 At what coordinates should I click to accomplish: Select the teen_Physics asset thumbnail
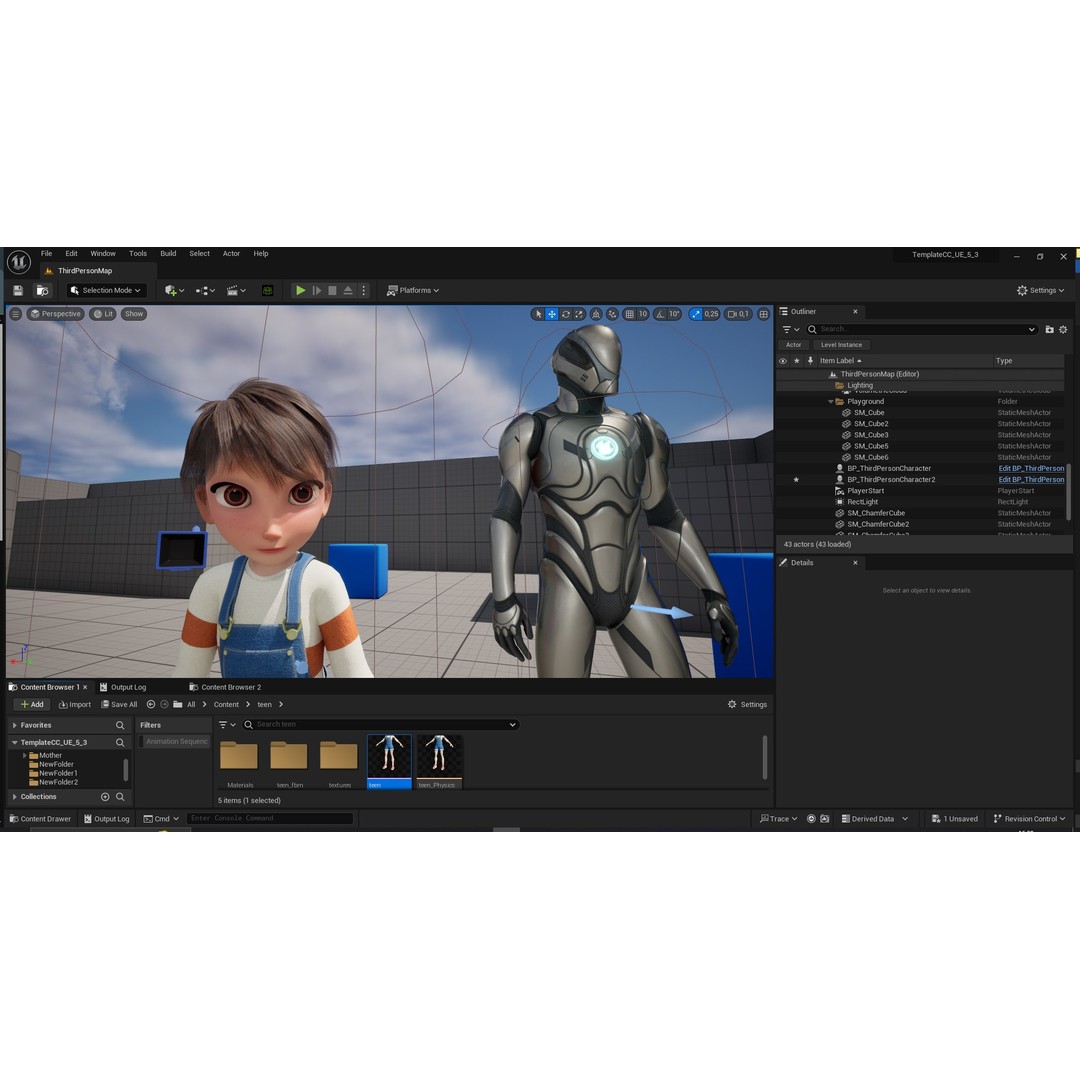click(x=439, y=762)
